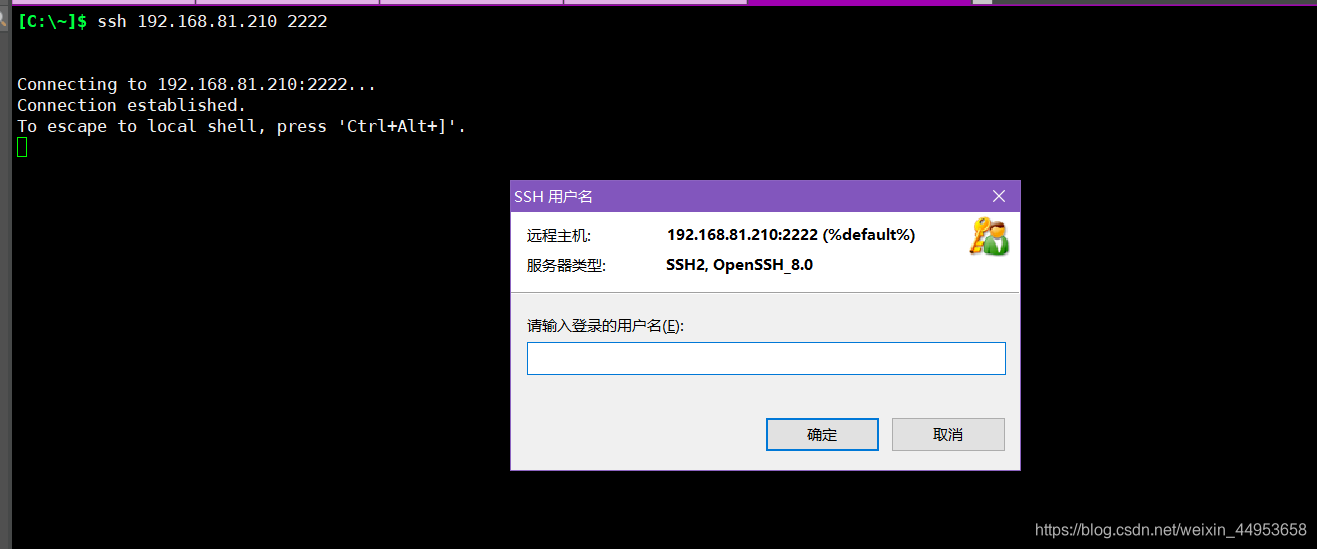Switch to the active purple session tab
Viewport: 1317px width, 549px height.
[x=859, y=2]
